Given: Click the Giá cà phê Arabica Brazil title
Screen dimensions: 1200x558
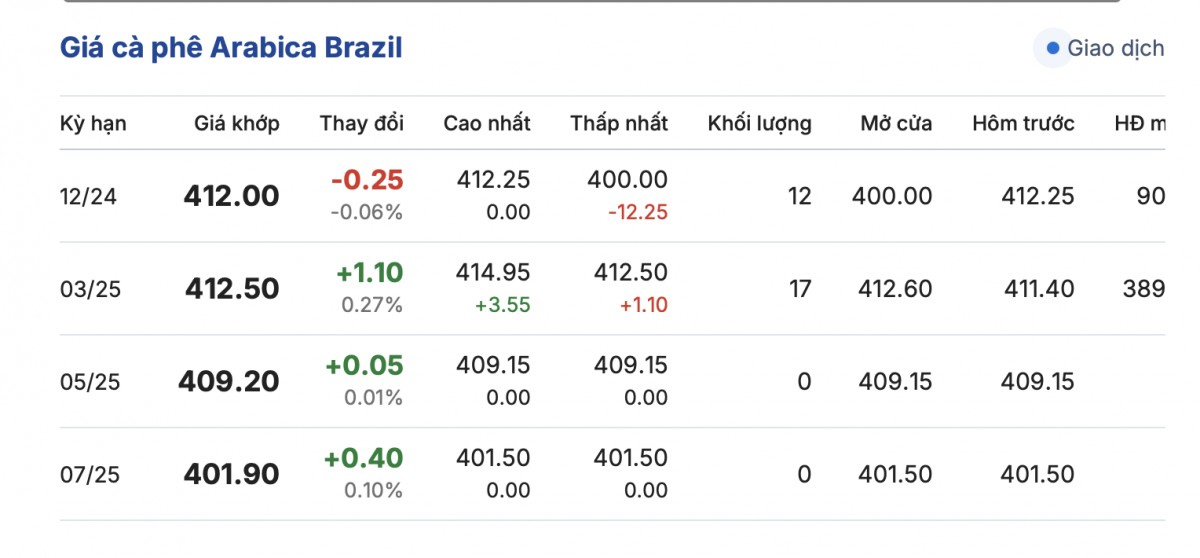Looking at the screenshot, I should pyautogui.click(x=231, y=48).
